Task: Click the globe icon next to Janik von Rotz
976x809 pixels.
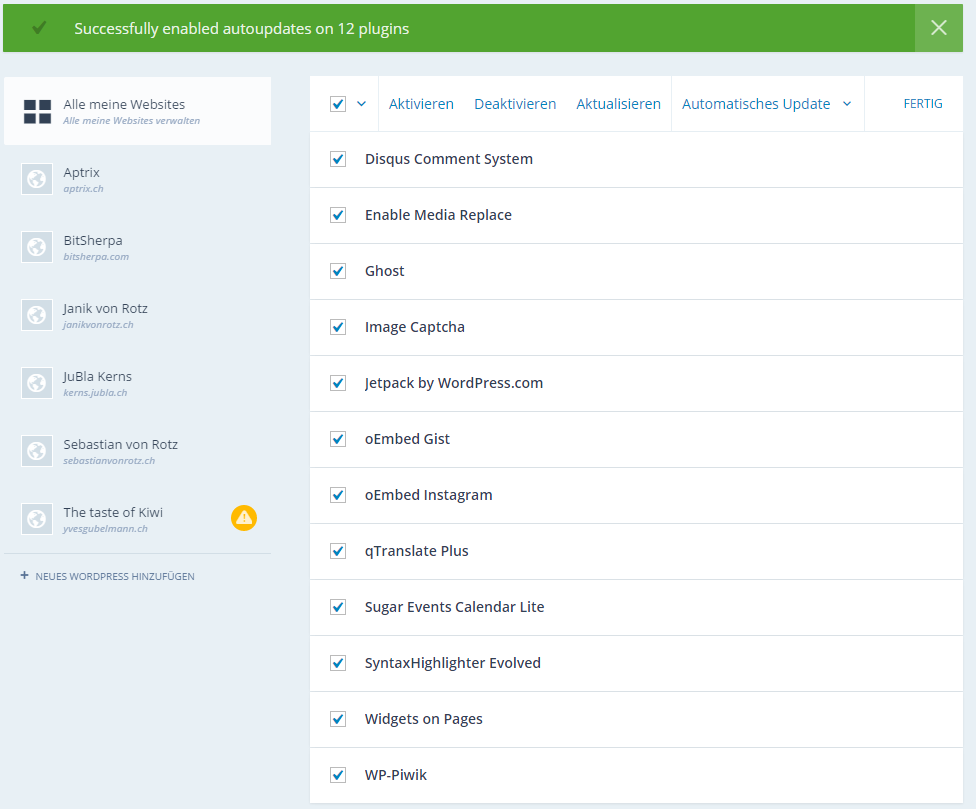Action: click(37, 315)
